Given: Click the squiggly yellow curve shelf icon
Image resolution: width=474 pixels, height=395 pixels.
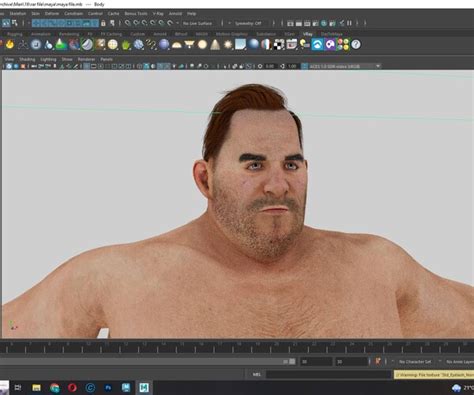Looking at the screenshot, I should [151, 44].
